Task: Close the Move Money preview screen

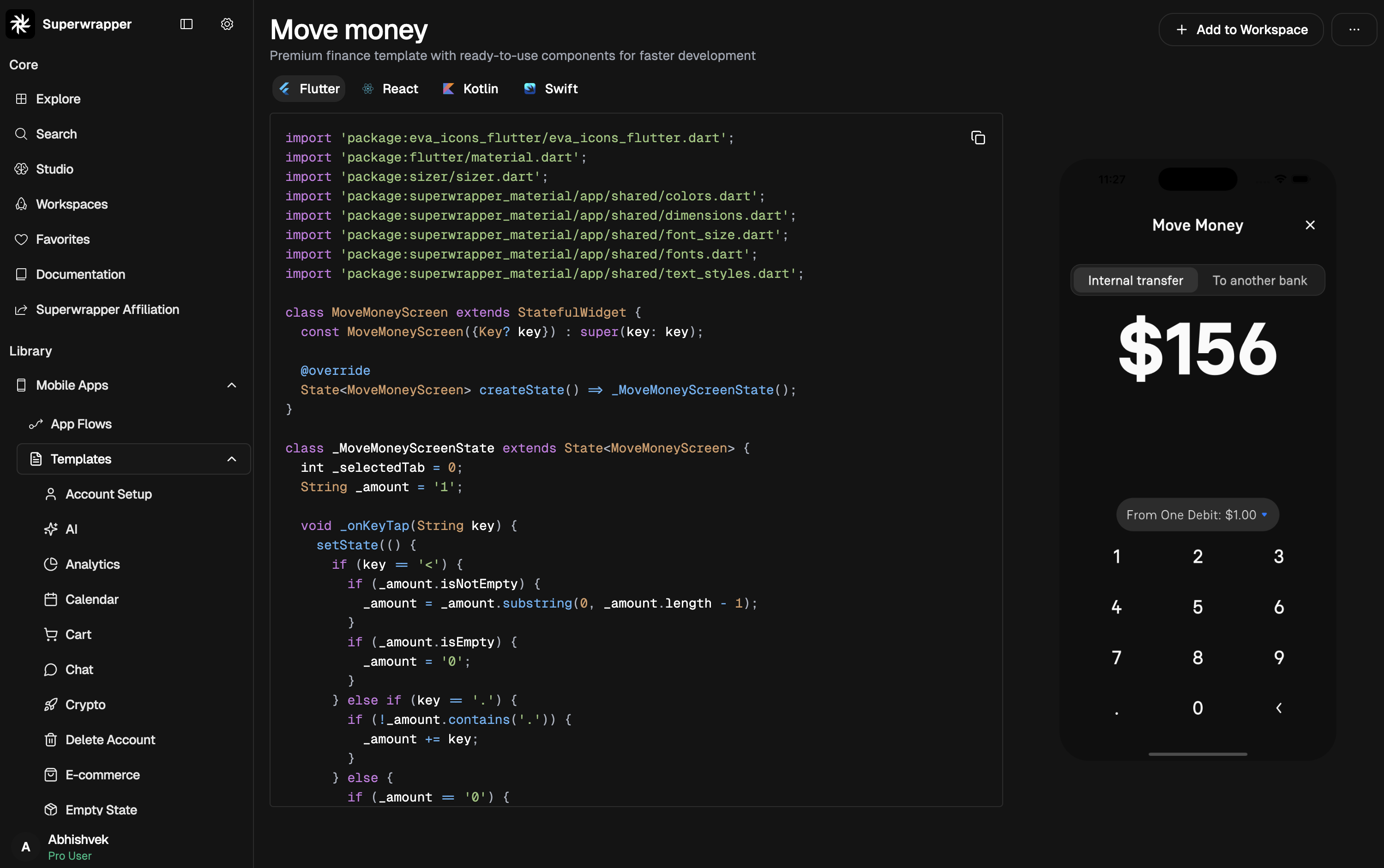Action: 1309,225
